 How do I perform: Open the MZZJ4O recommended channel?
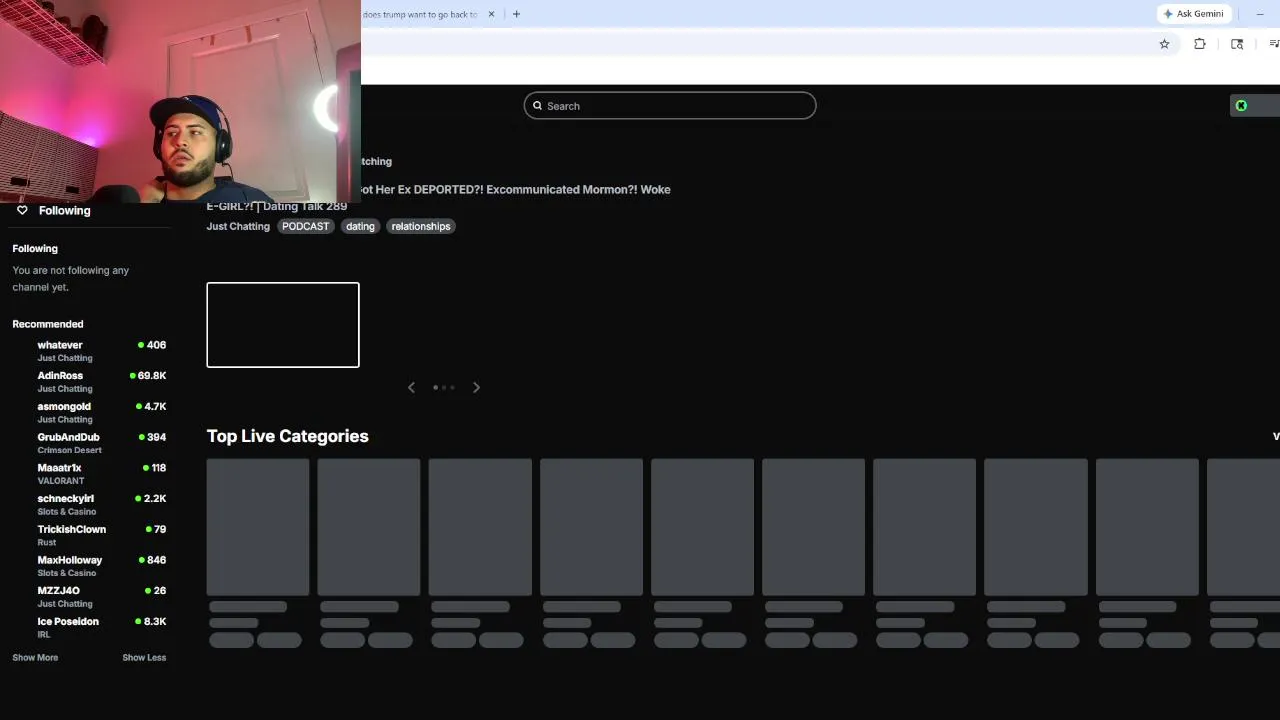[x=89, y=596]
